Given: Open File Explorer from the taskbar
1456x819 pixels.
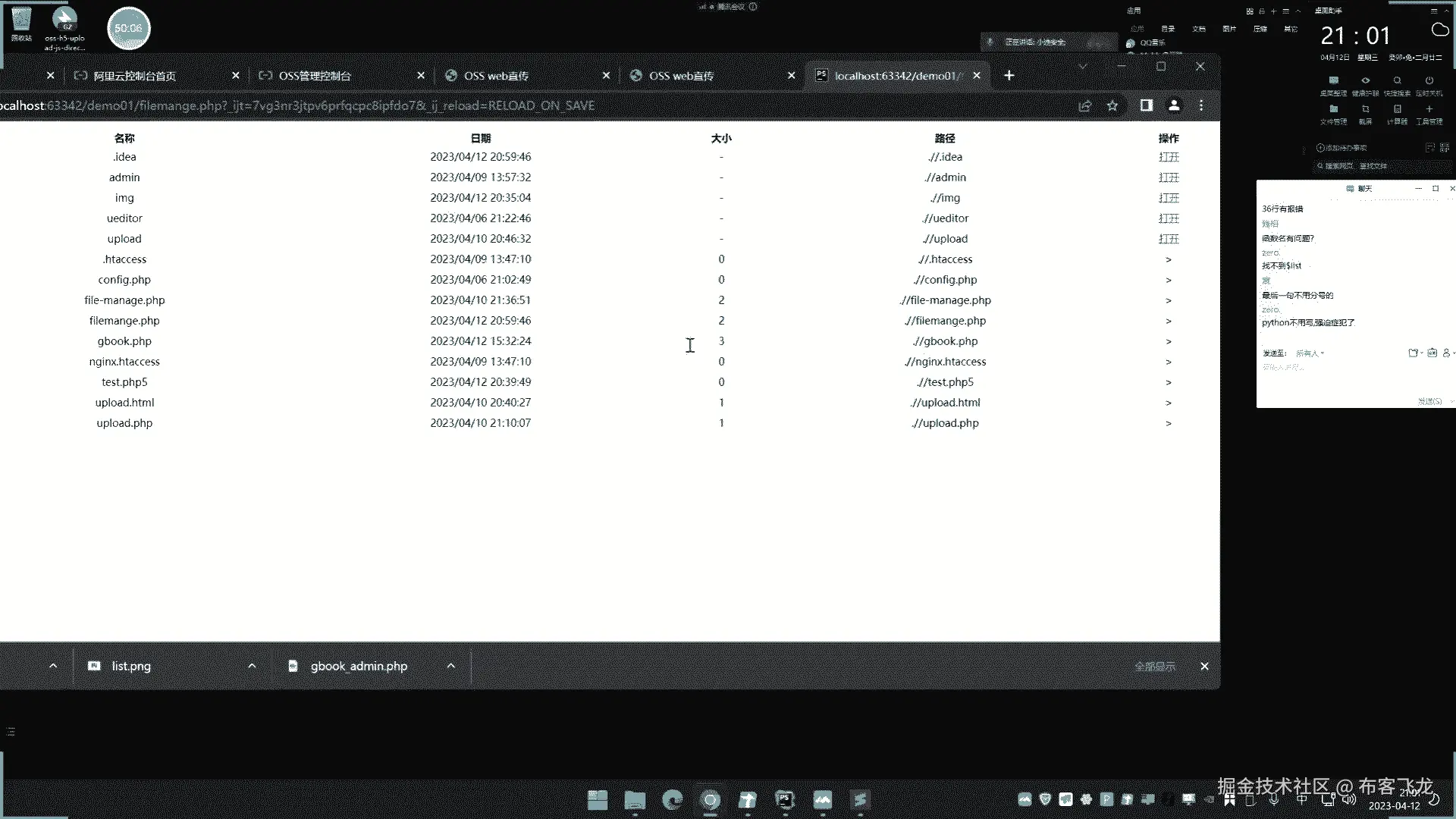Looking at the screenshot, I should click(635, 800).
